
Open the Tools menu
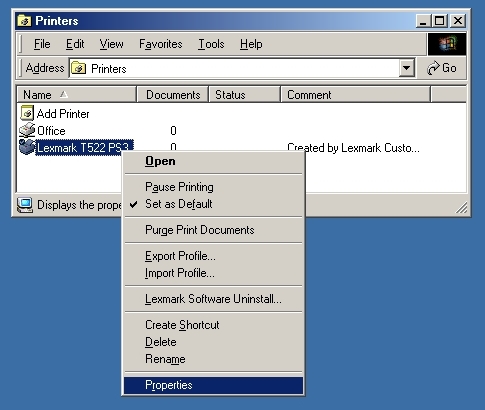click(x=211, y=44)
